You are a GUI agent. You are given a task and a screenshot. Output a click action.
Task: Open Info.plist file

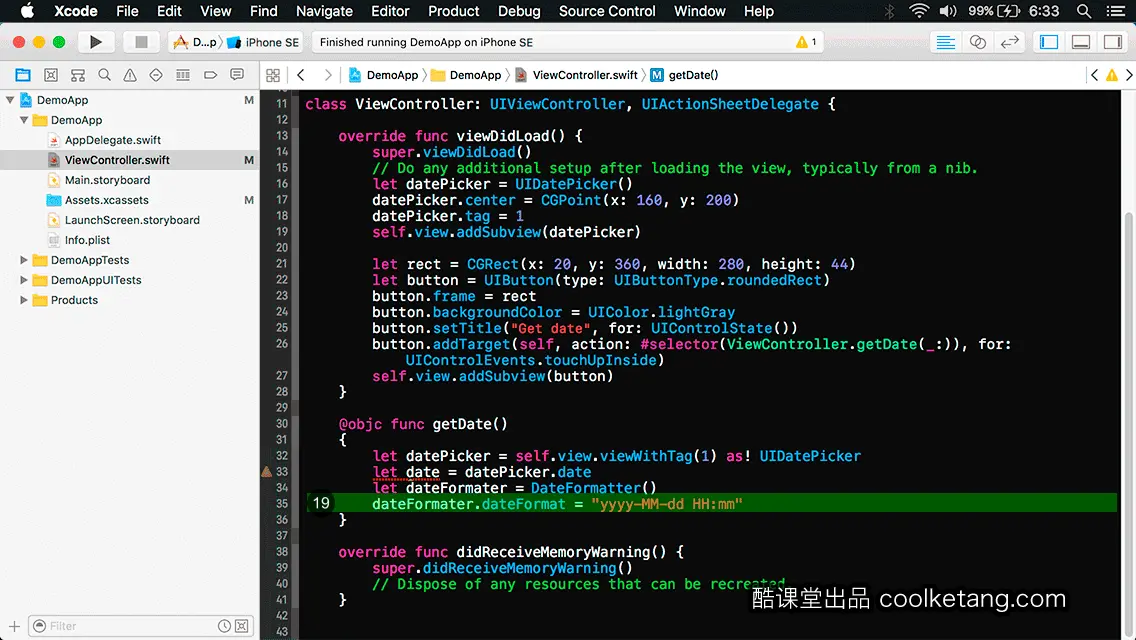[x=87, y=240]
